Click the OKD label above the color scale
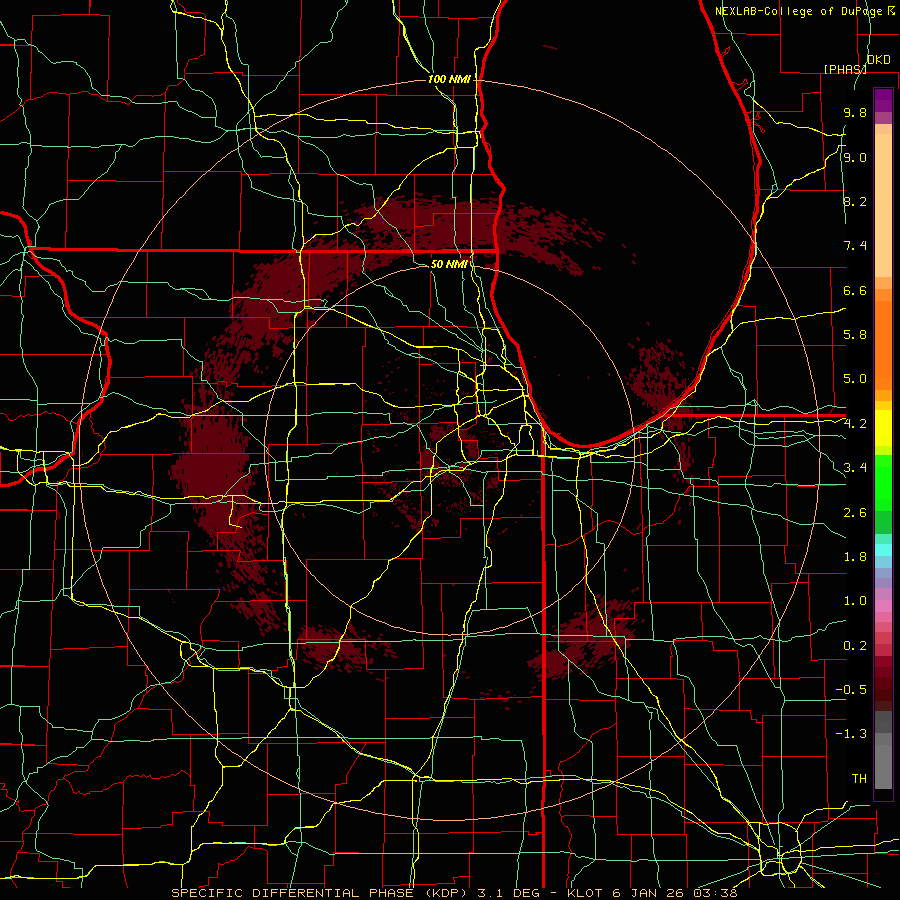900x900 pixels. tap(878, 60)
